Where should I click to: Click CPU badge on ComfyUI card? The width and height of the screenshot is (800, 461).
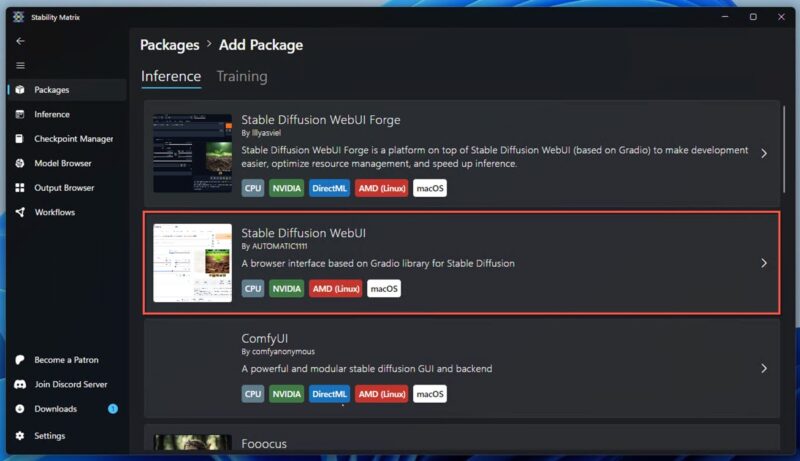253,394
